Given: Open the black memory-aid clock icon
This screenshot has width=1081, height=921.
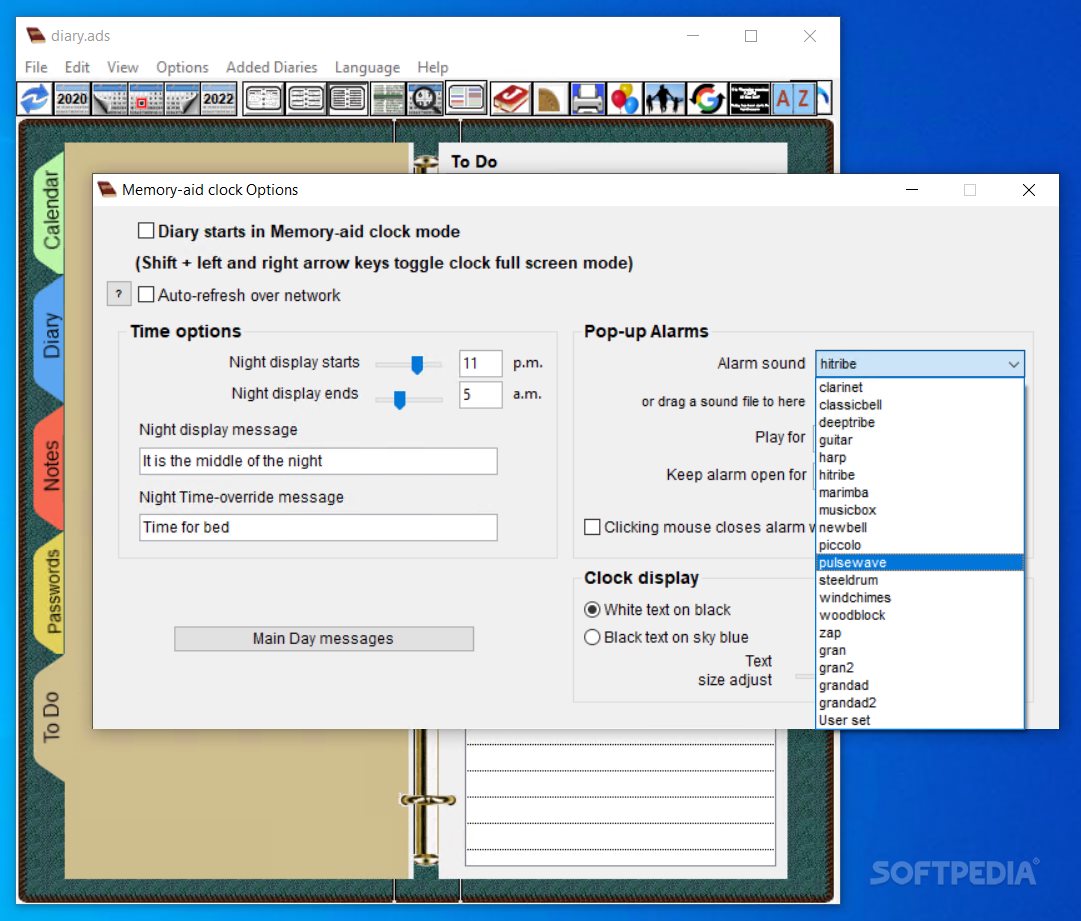Looking at the screenshot, I should pyautogui.click(x=749, y=99).
